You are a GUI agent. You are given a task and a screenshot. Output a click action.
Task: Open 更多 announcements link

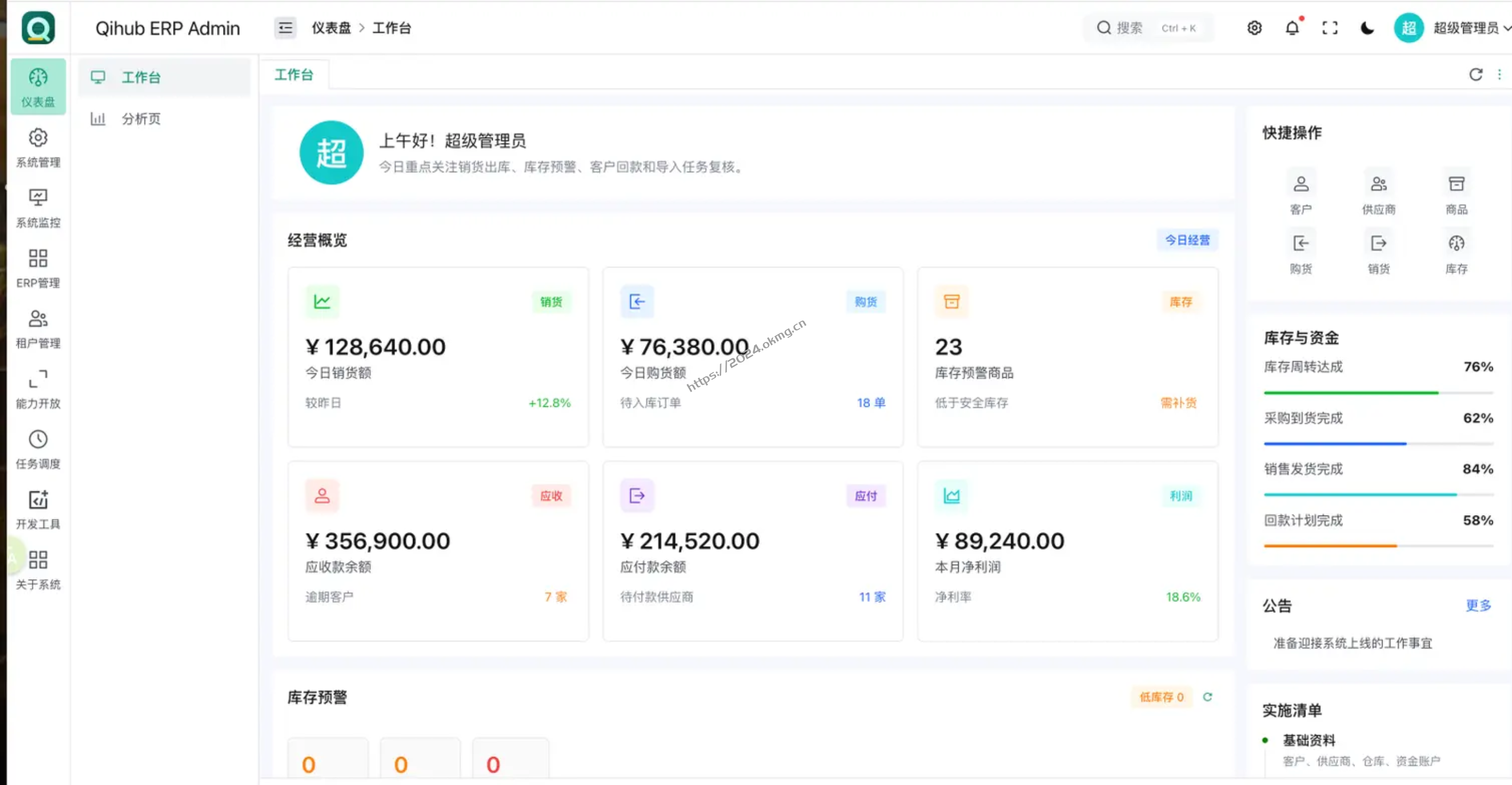tap(1478, 605)
